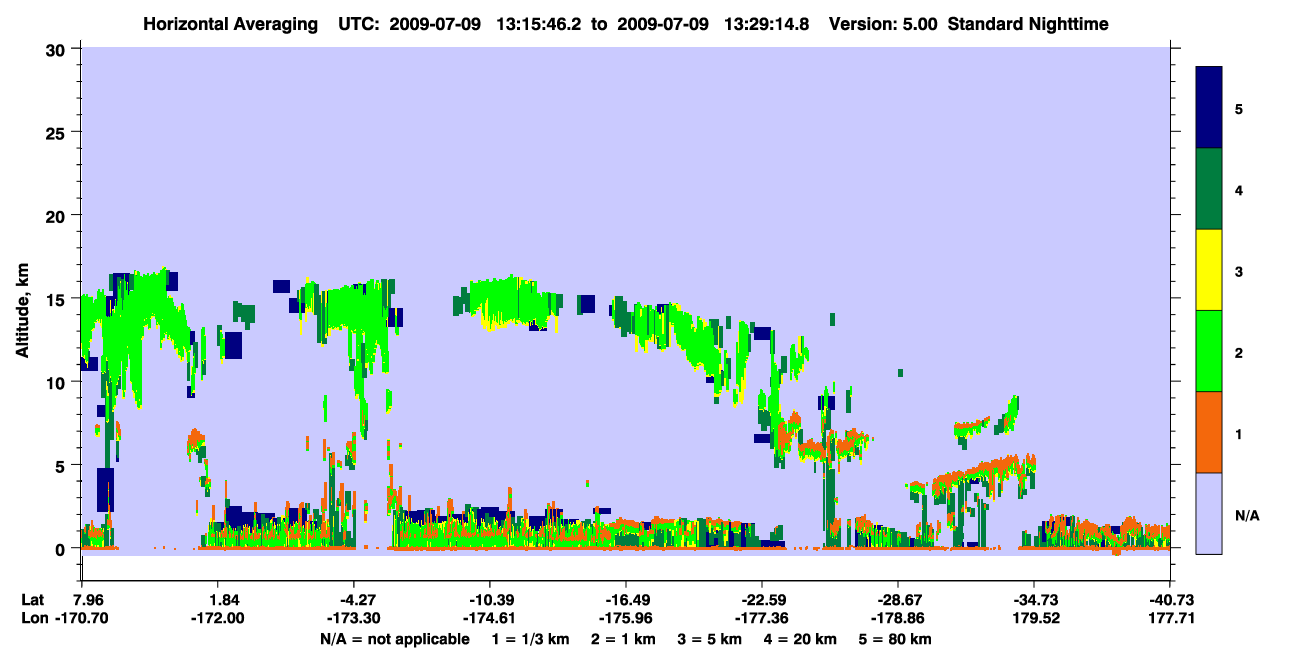1300x667 pixels.
Task: Click longitude value -173.30
Action: click(x=354, y=618)
